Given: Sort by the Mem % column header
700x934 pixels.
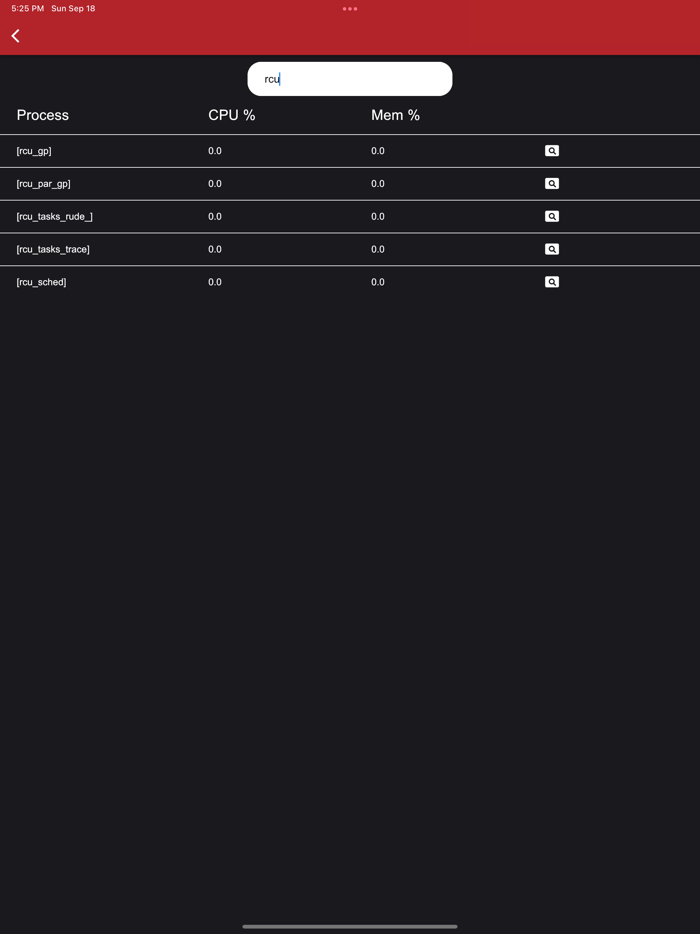Looking at the screenshot, I should pos(395,115).
